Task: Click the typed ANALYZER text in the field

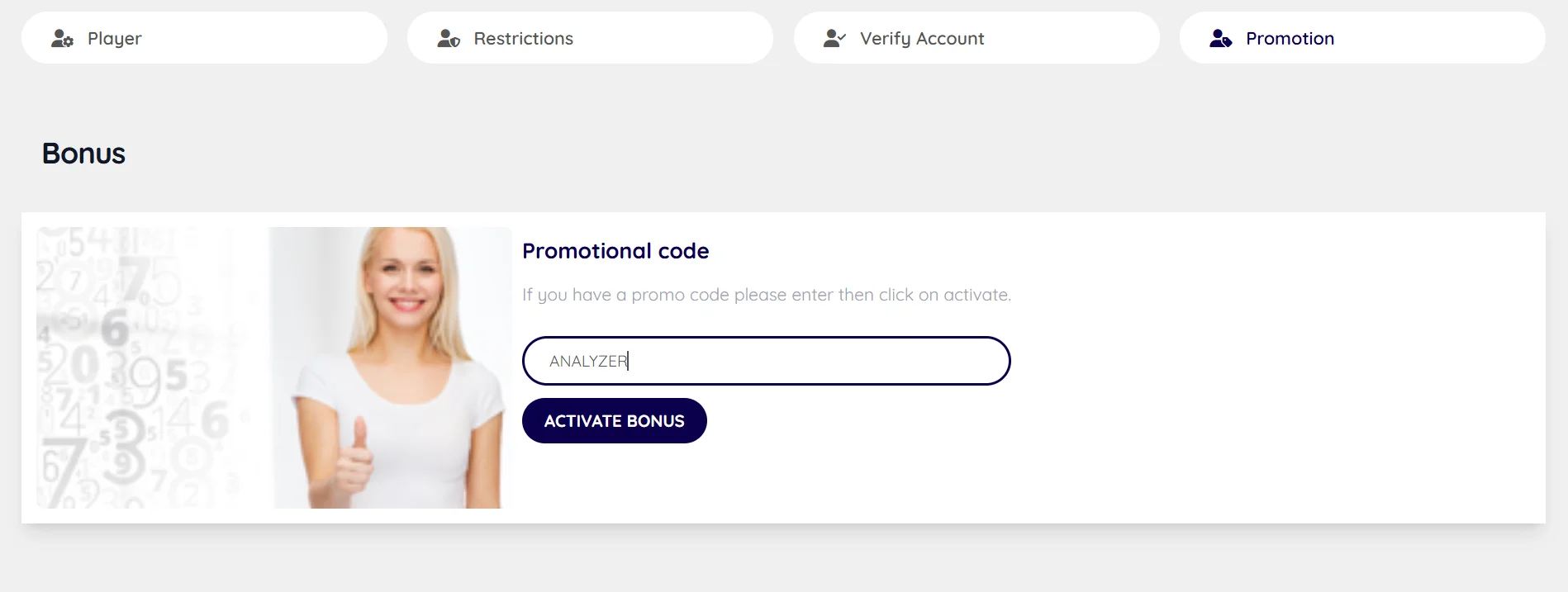Action: point(588,361)
